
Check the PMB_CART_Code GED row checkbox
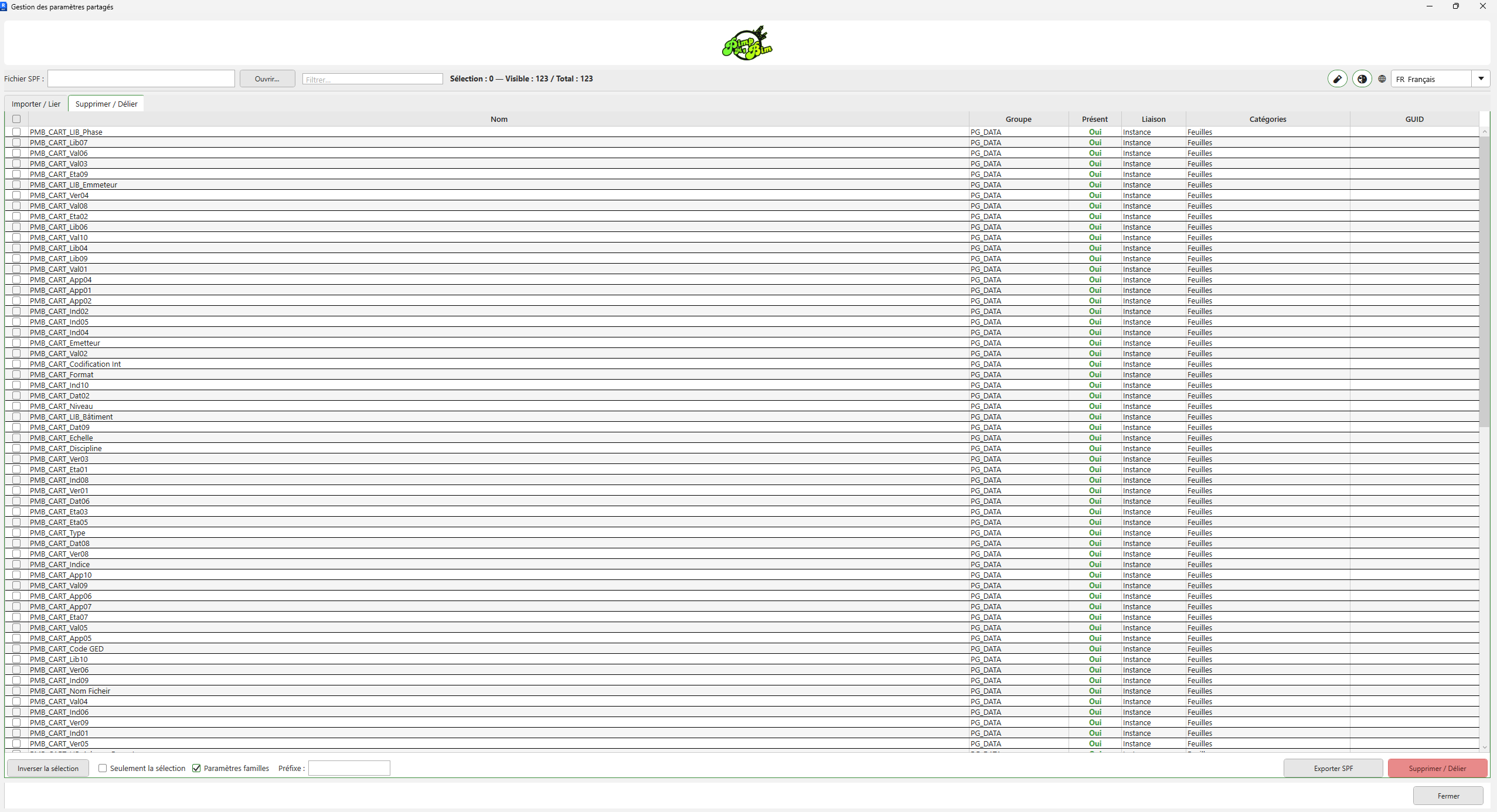(x=16, y=649)
